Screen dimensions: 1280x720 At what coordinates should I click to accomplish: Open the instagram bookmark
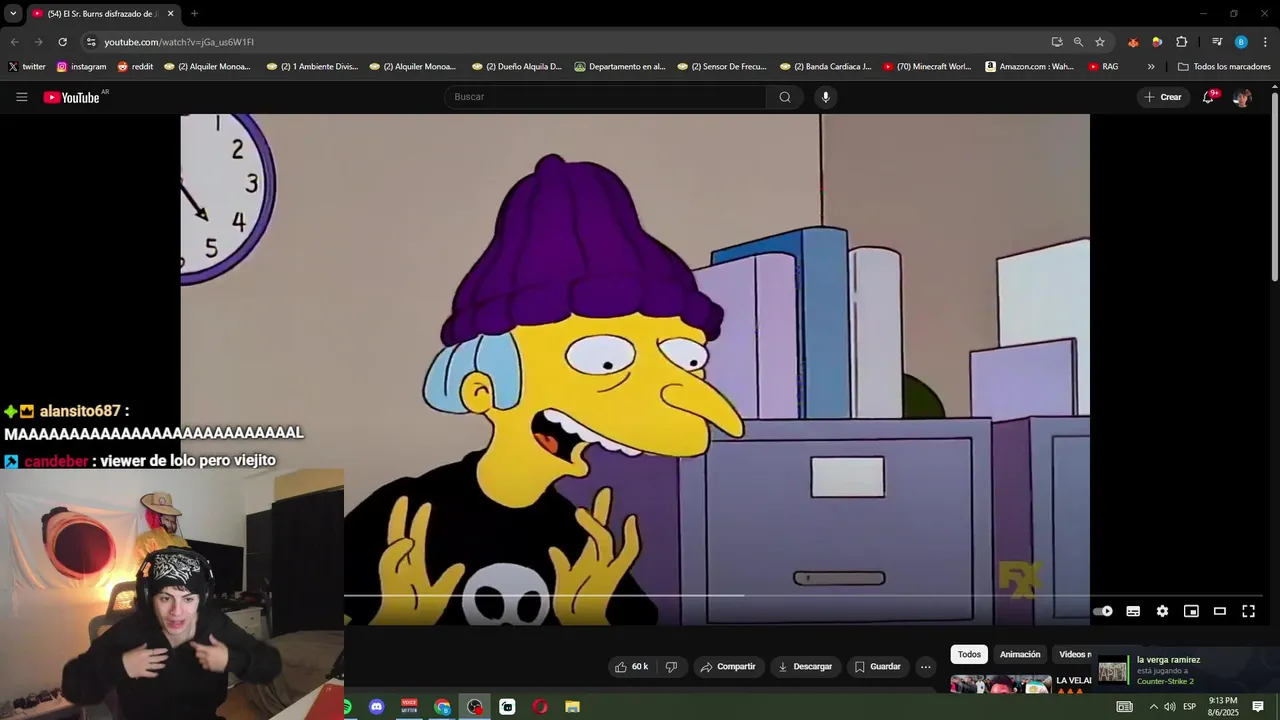click(x=82, y=67)
